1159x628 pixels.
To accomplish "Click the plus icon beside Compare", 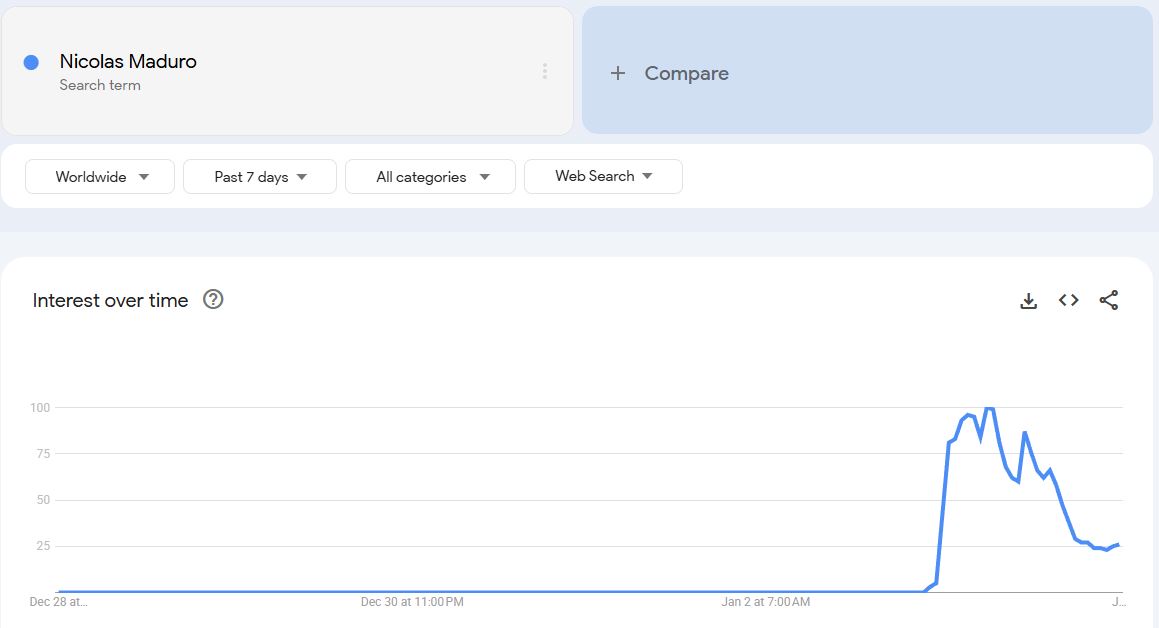I will point(618,73).
